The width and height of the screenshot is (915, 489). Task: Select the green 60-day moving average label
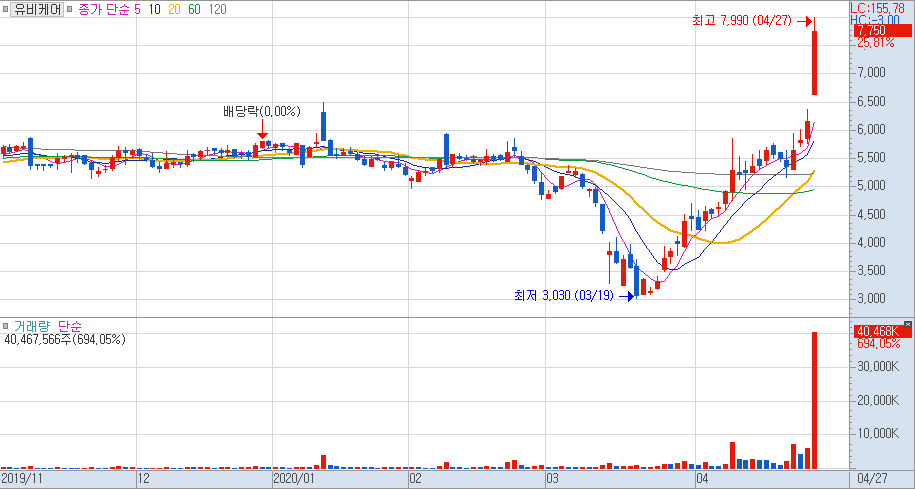coord(194,9)
